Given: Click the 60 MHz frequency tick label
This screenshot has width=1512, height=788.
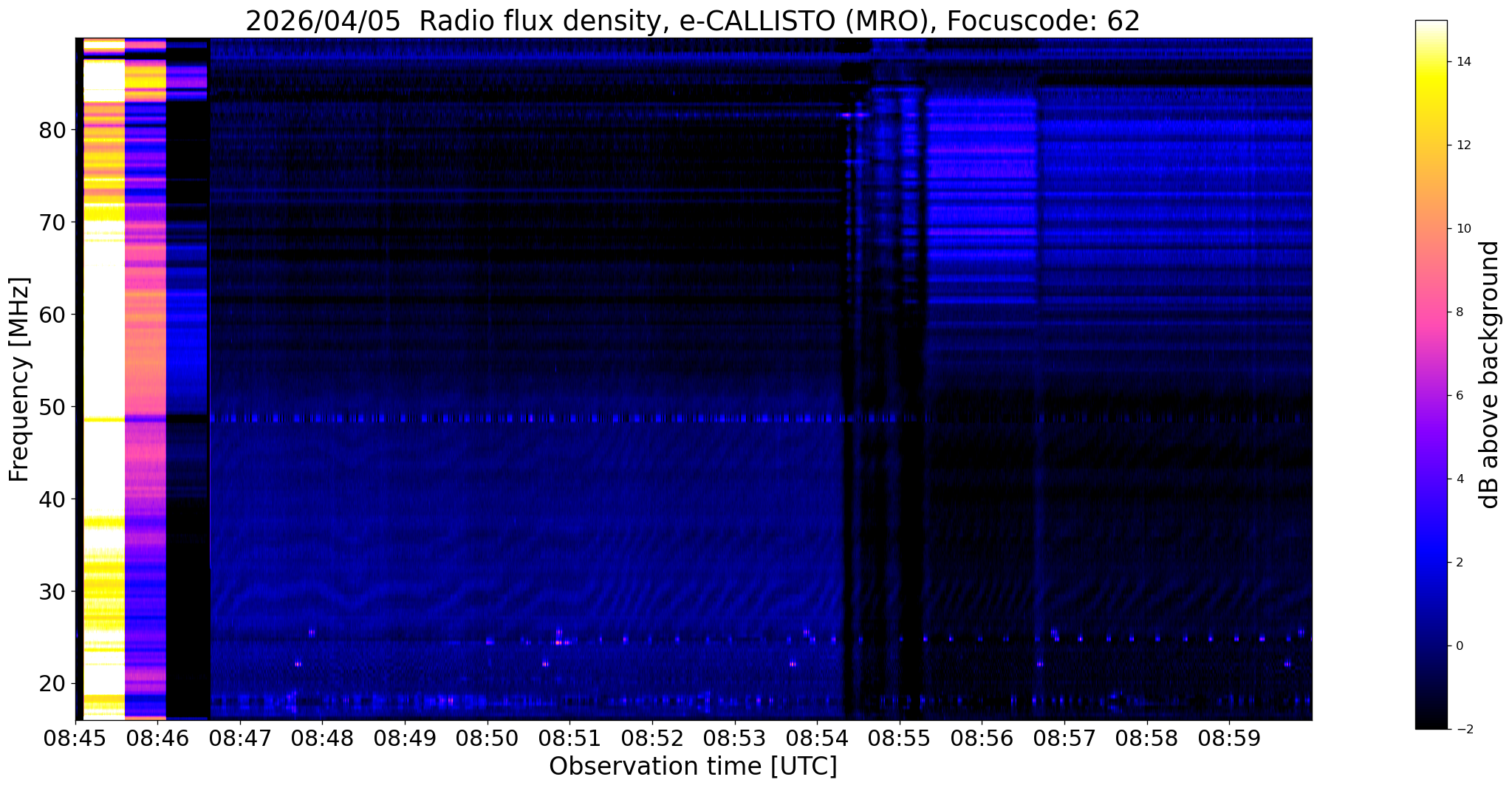Looking at the screenshot, I should (52, 315).
